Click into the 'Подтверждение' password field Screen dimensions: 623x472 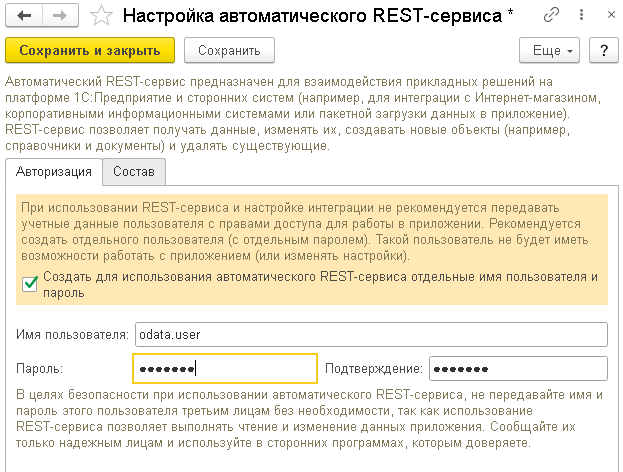pos(518,369)
